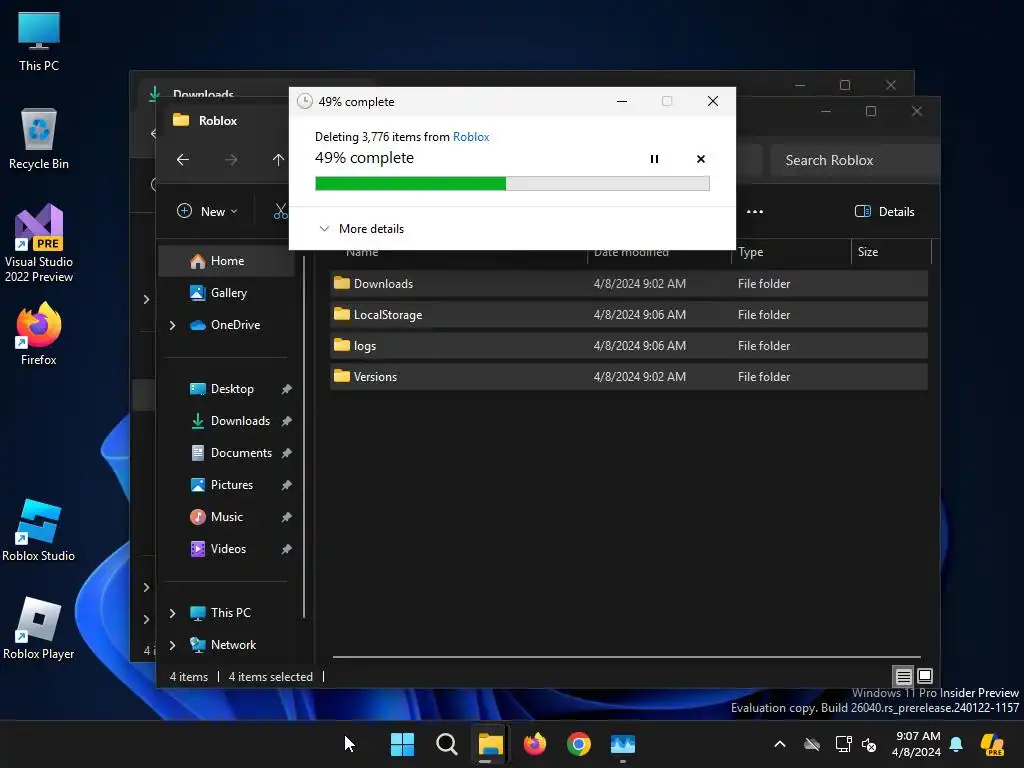
Task: Click the pin icon next to Videos
Action: [286, 549]
